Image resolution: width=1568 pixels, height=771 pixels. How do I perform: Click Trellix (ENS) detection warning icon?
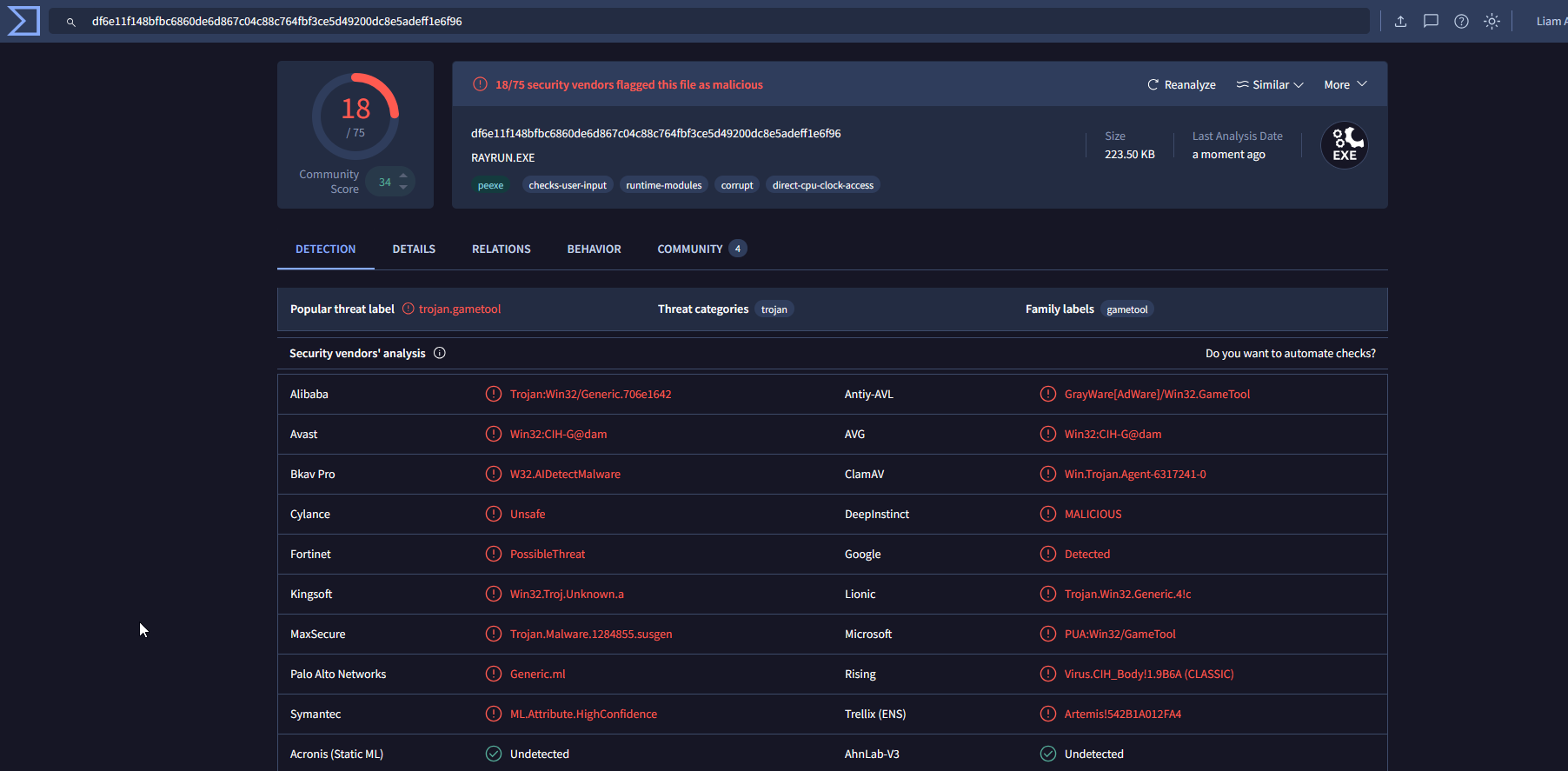1048,714
